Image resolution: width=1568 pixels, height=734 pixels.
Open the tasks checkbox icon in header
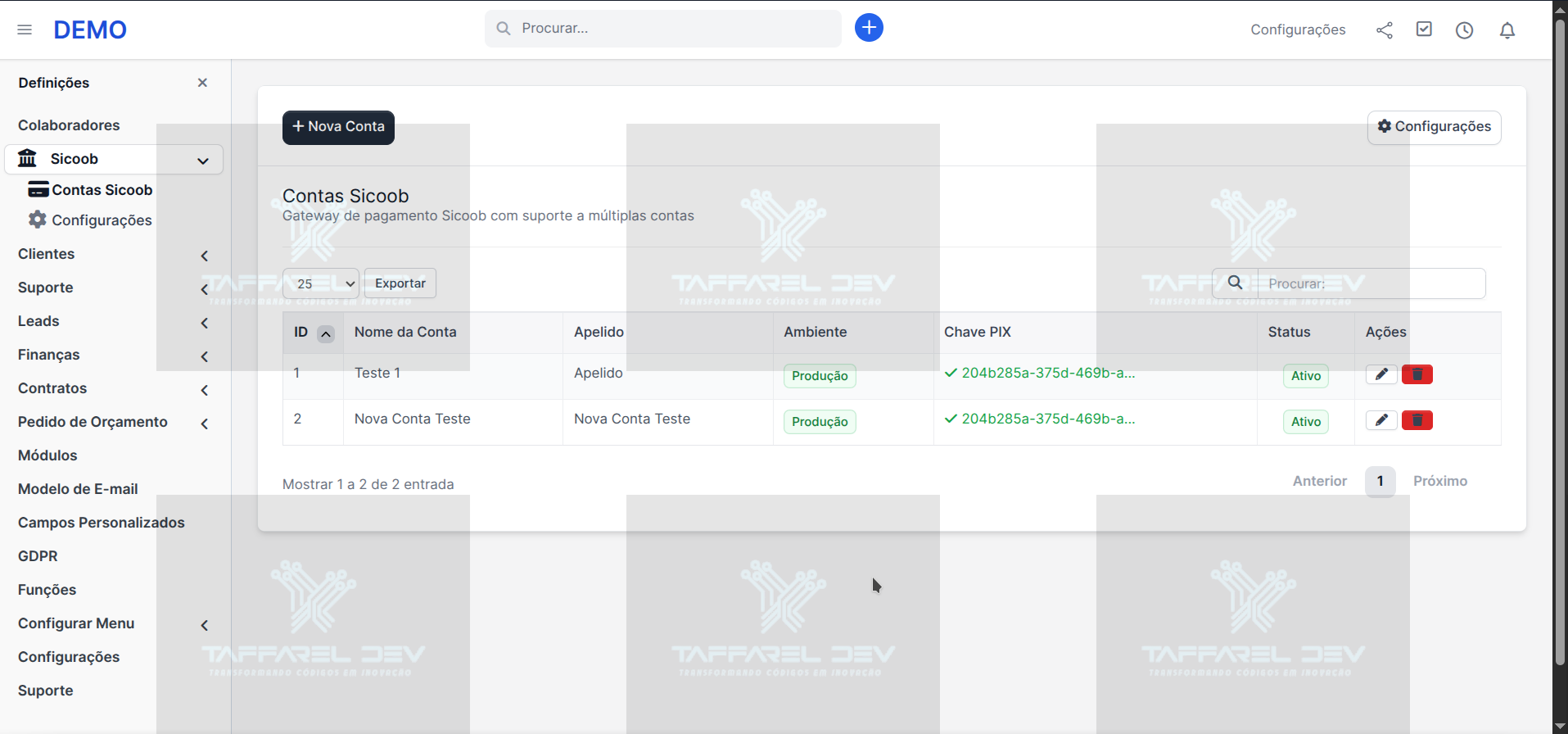(1425, 29)
